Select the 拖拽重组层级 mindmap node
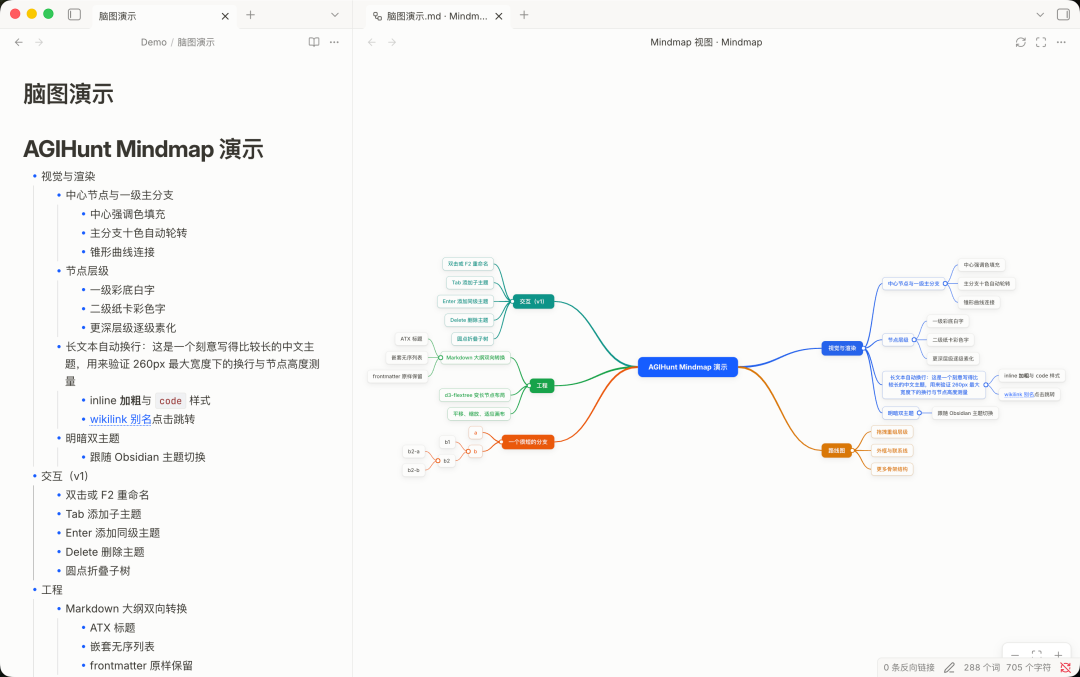 (x=892, y=432)
